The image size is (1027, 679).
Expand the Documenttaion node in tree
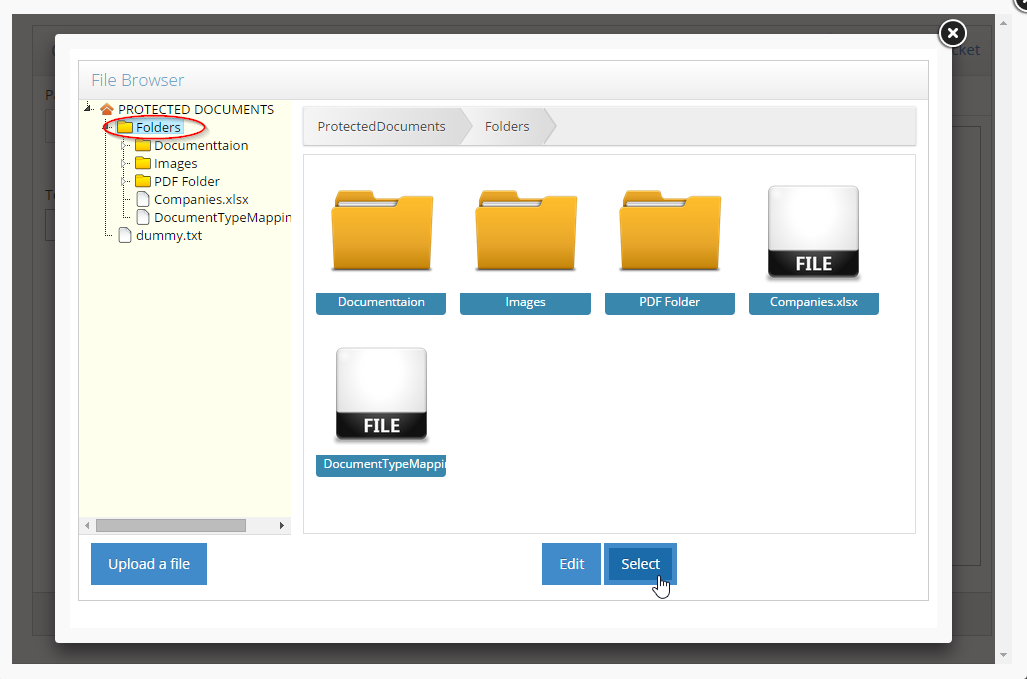coord(125,146)
